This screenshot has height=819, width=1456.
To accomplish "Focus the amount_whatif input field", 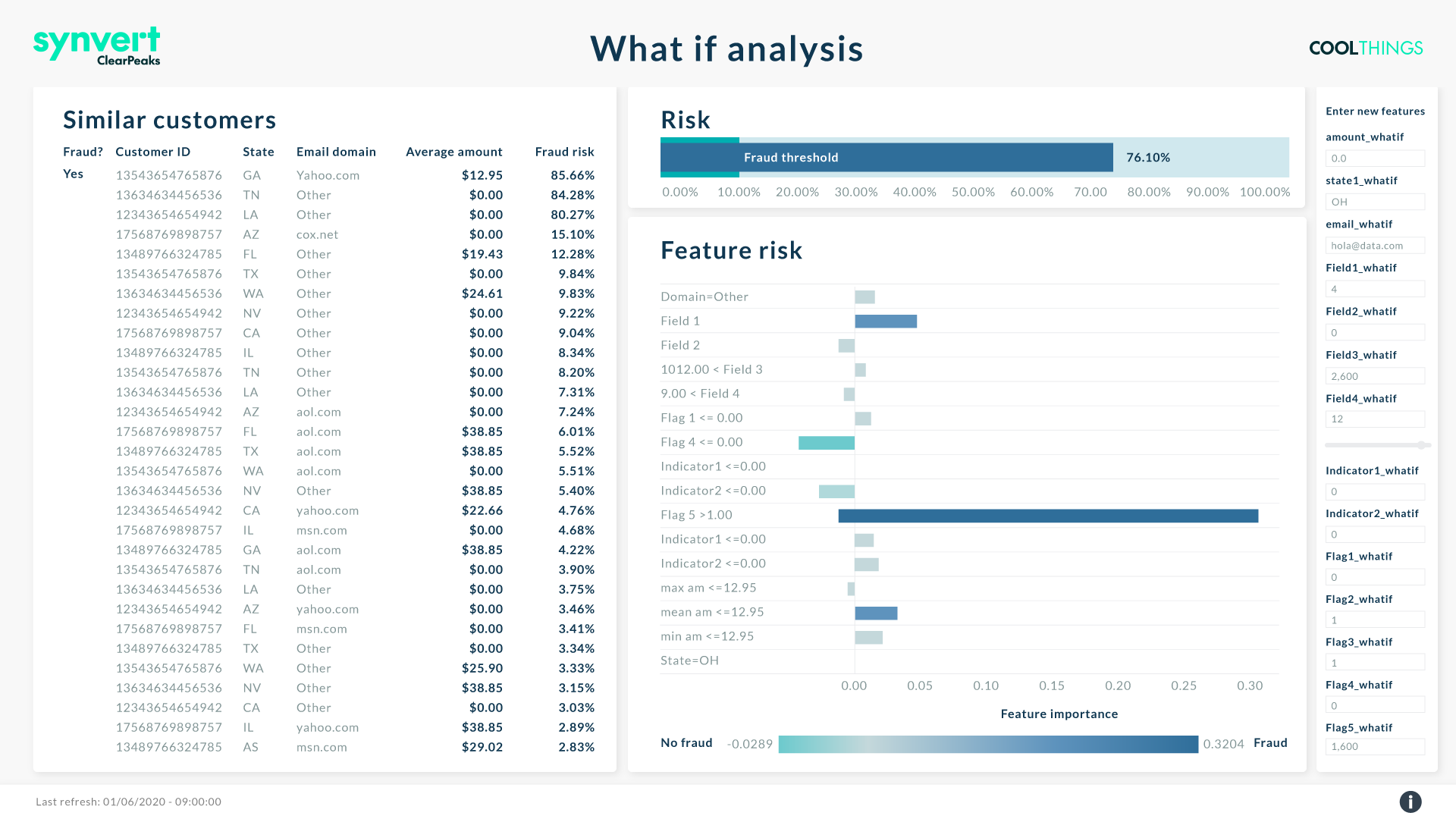I will [x=1375, y=158].
